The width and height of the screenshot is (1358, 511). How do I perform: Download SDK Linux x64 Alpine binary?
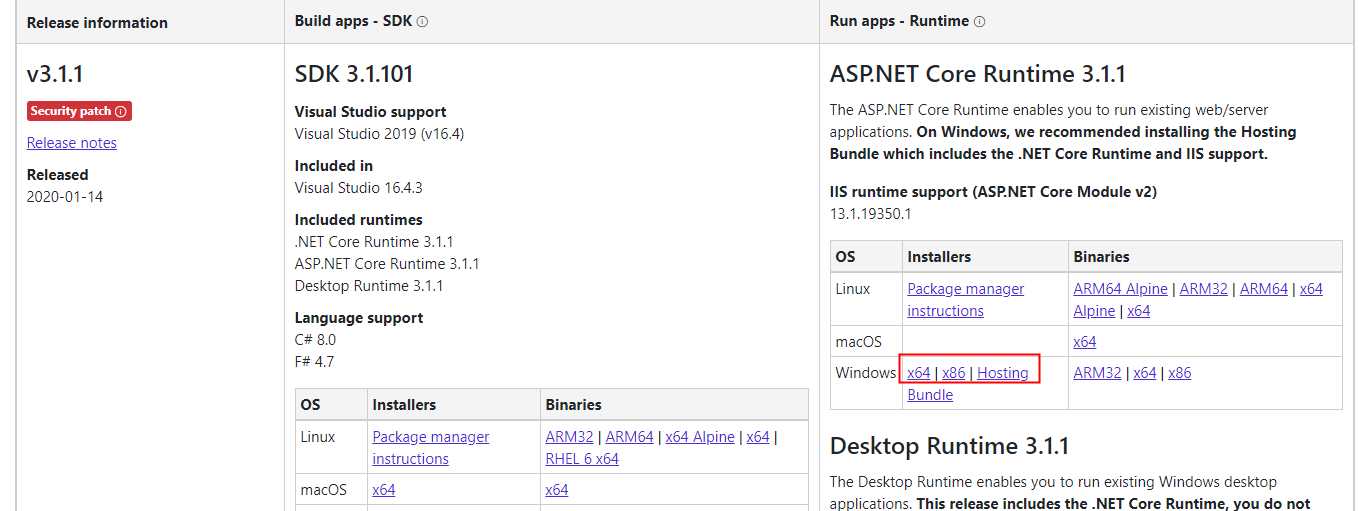(699, 437)
